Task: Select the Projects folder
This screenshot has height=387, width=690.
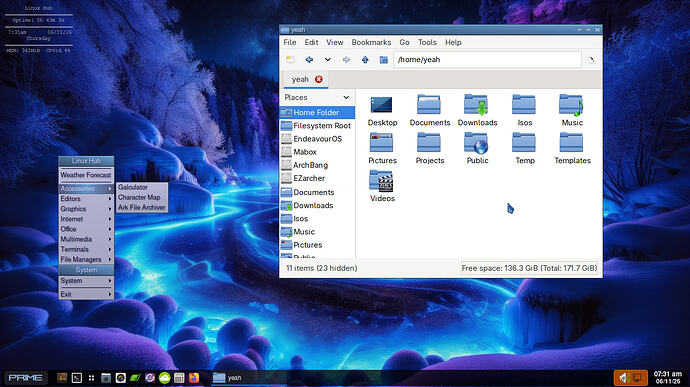Action: [429, 148]
